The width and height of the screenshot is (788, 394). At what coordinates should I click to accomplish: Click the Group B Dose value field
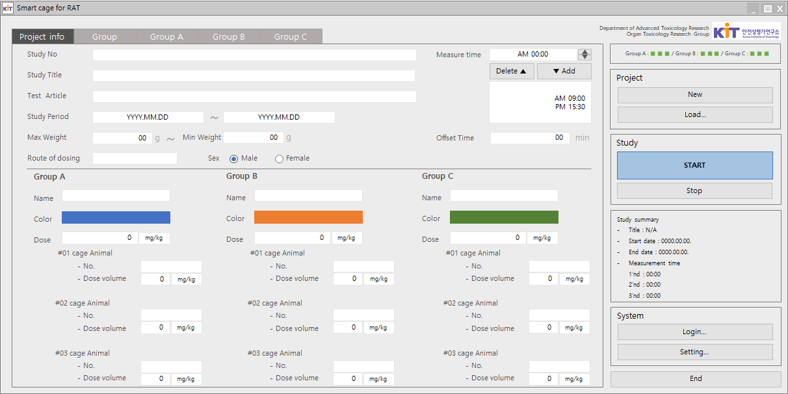[292, 238]
